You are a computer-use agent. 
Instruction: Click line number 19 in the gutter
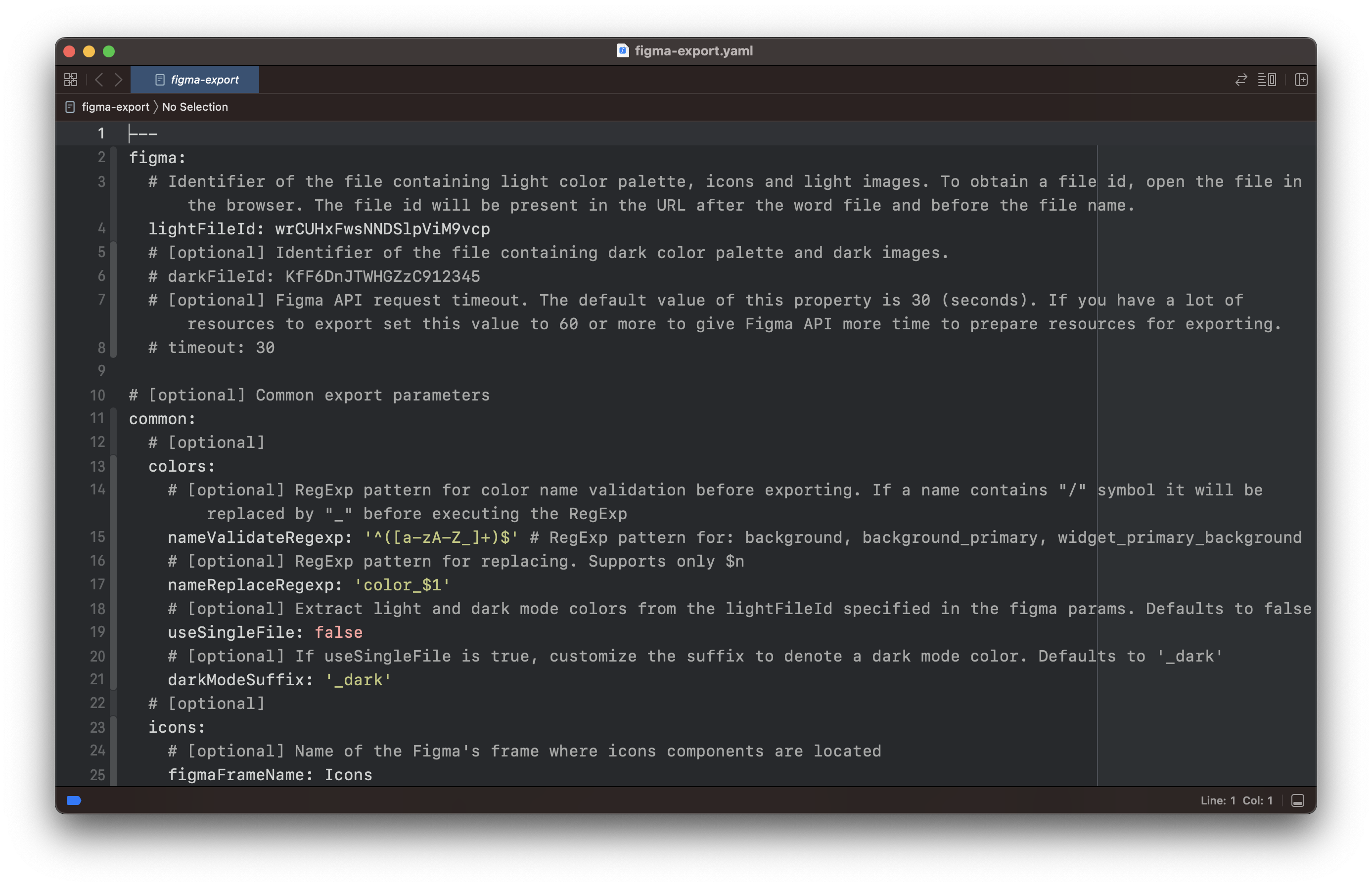click(x=97, y=632)
